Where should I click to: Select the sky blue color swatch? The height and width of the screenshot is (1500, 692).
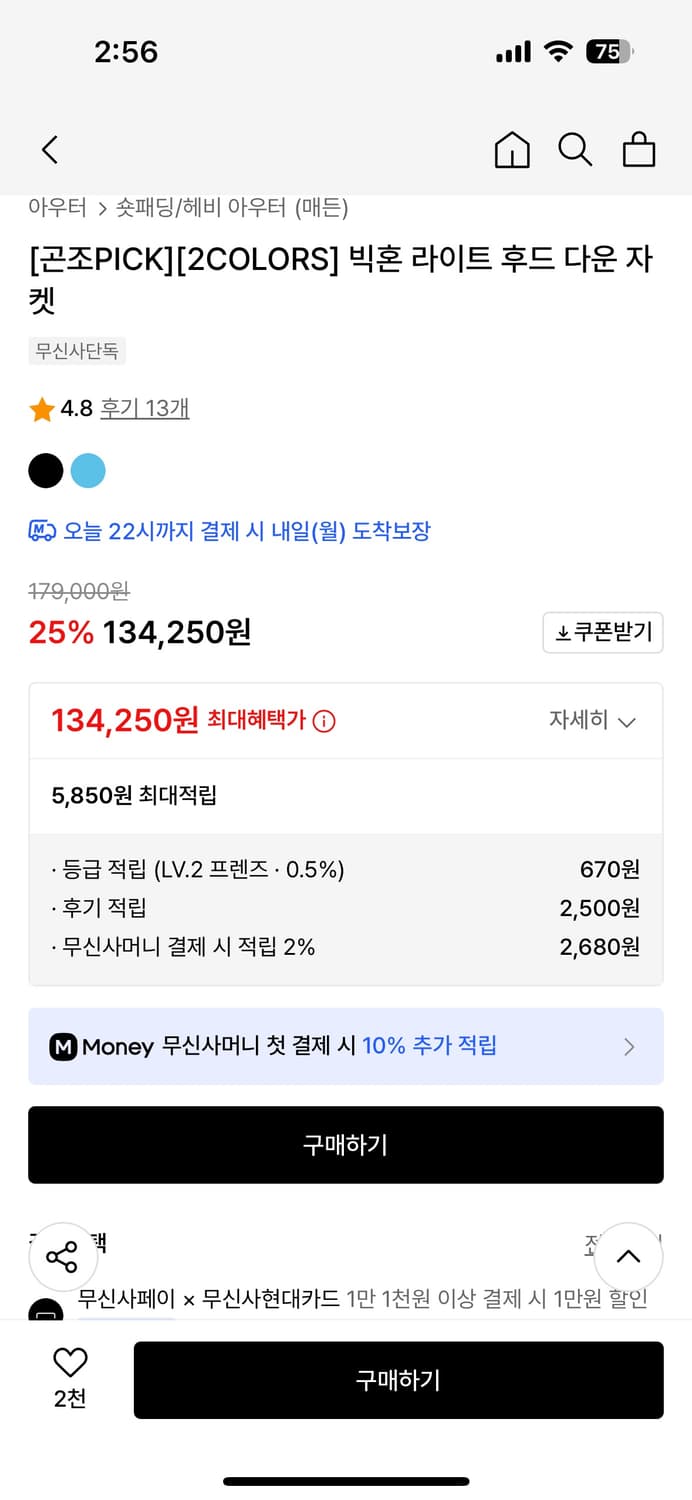click(x=88, y=470)
